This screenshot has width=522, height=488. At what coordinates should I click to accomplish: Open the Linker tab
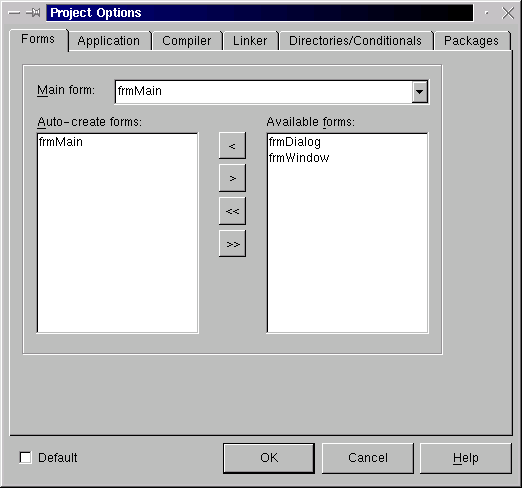click(x=250, y=41)
